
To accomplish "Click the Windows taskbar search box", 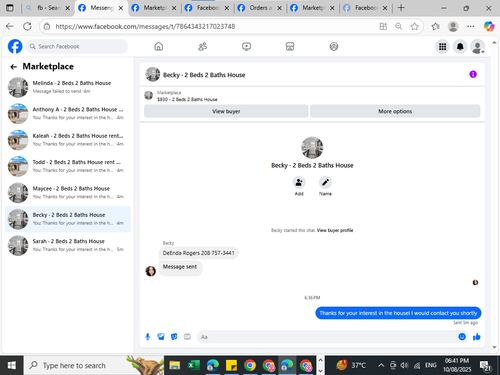I will [93, 366].
